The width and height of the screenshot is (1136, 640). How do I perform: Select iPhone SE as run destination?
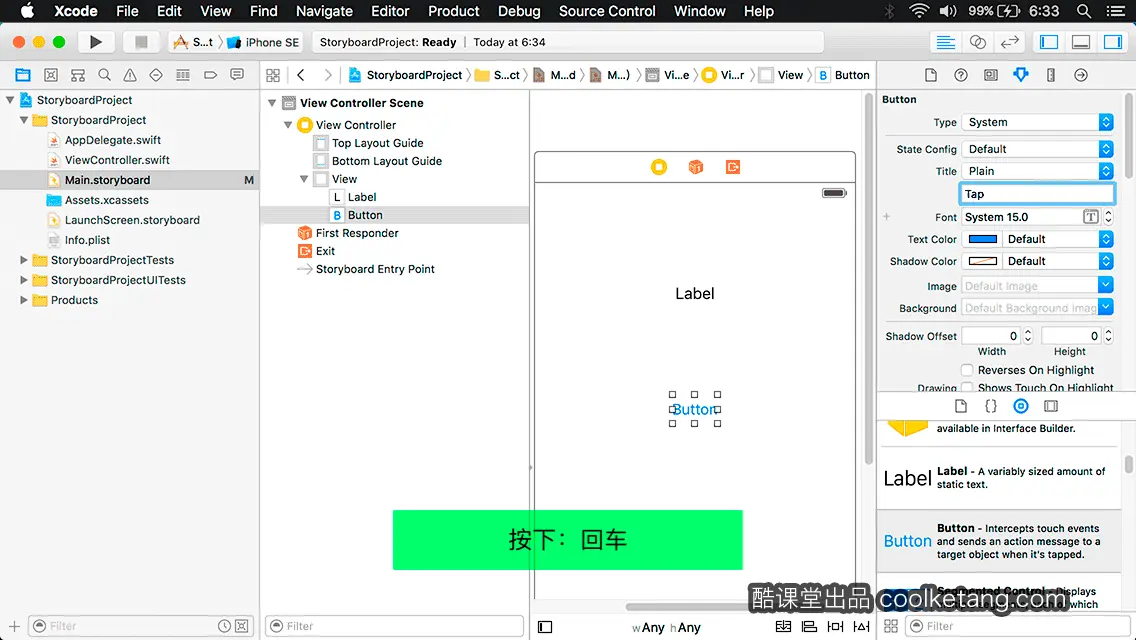click(264, 42)
